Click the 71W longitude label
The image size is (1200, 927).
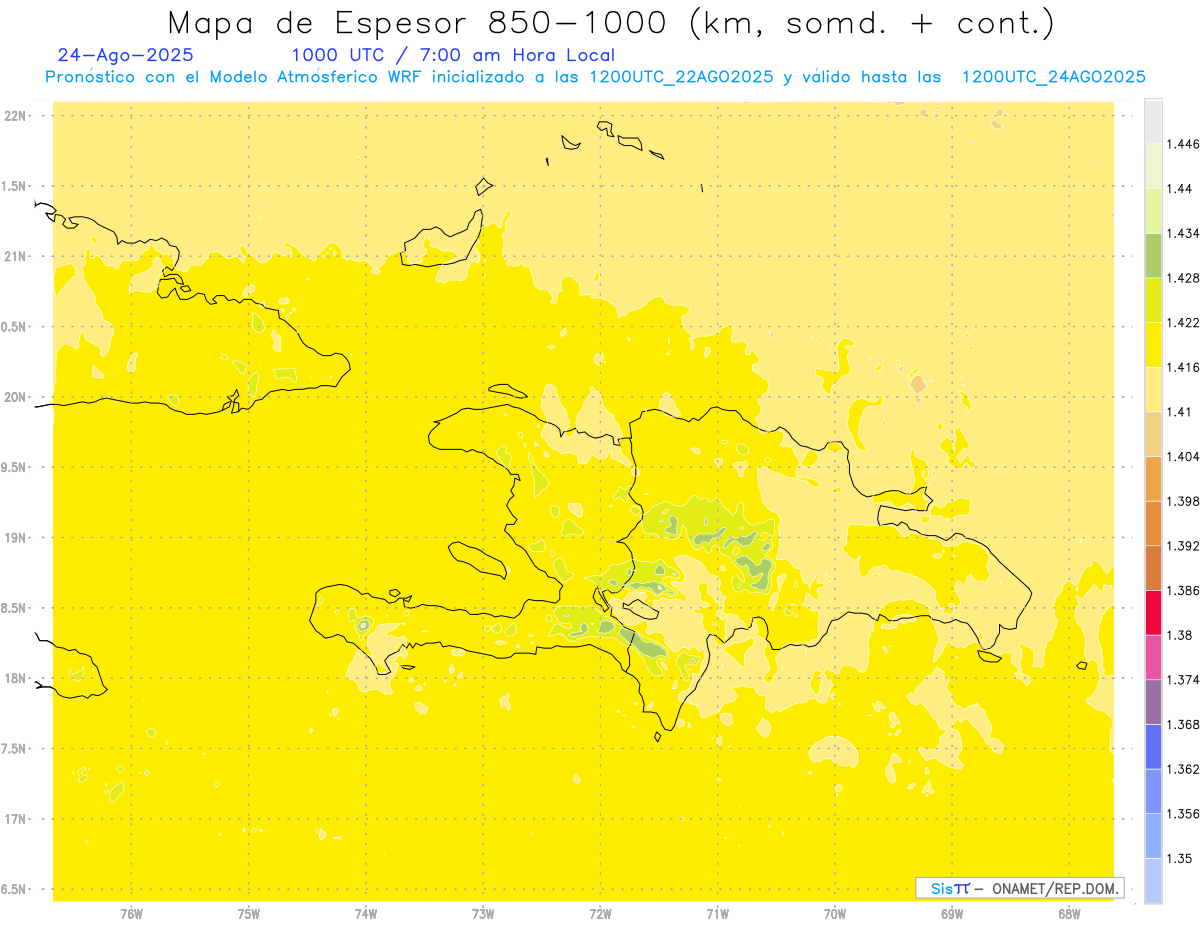coord(717,913)
